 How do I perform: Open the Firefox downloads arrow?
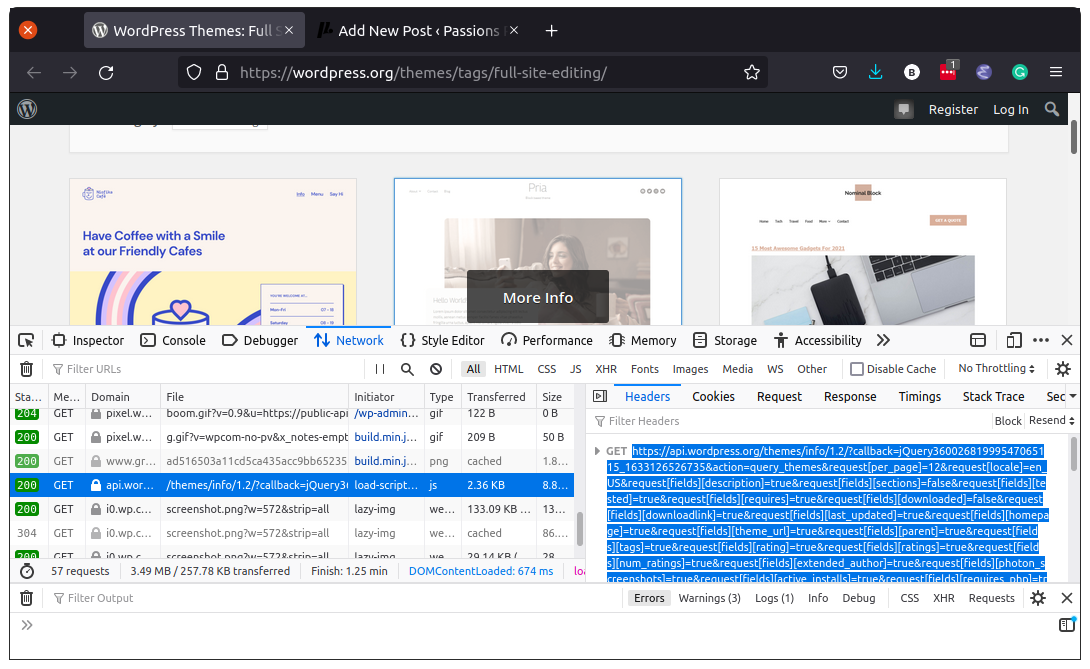[x=875, y=72]
